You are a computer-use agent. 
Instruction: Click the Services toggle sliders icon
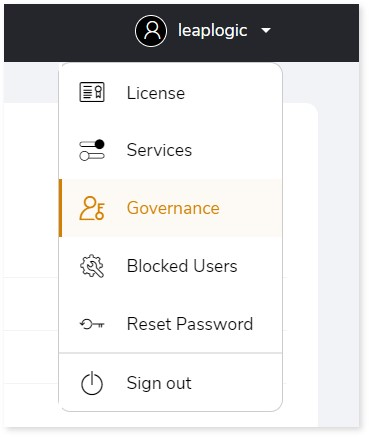point(92,150)
